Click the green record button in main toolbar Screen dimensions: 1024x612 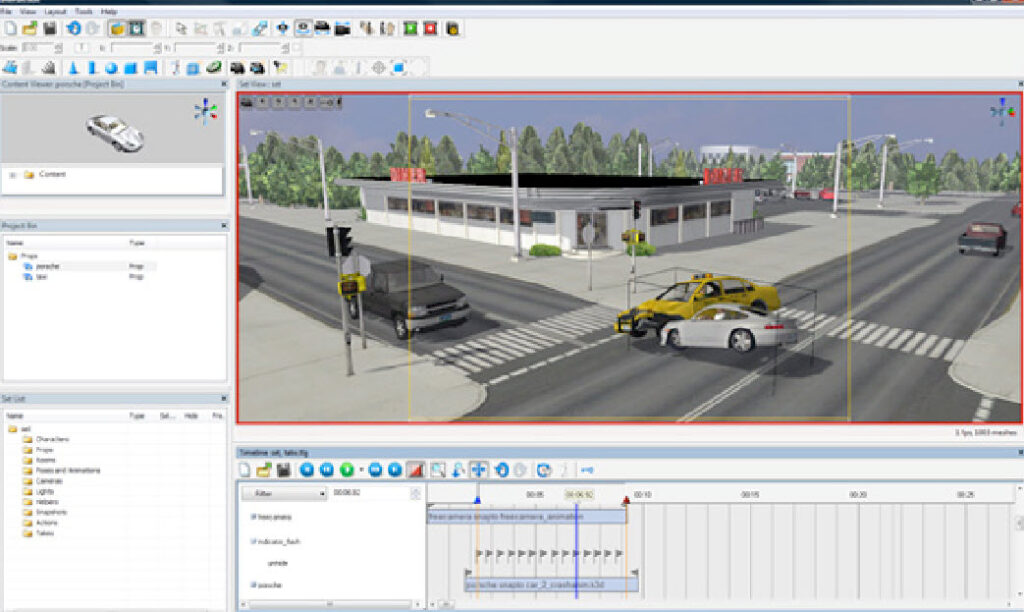409,28
